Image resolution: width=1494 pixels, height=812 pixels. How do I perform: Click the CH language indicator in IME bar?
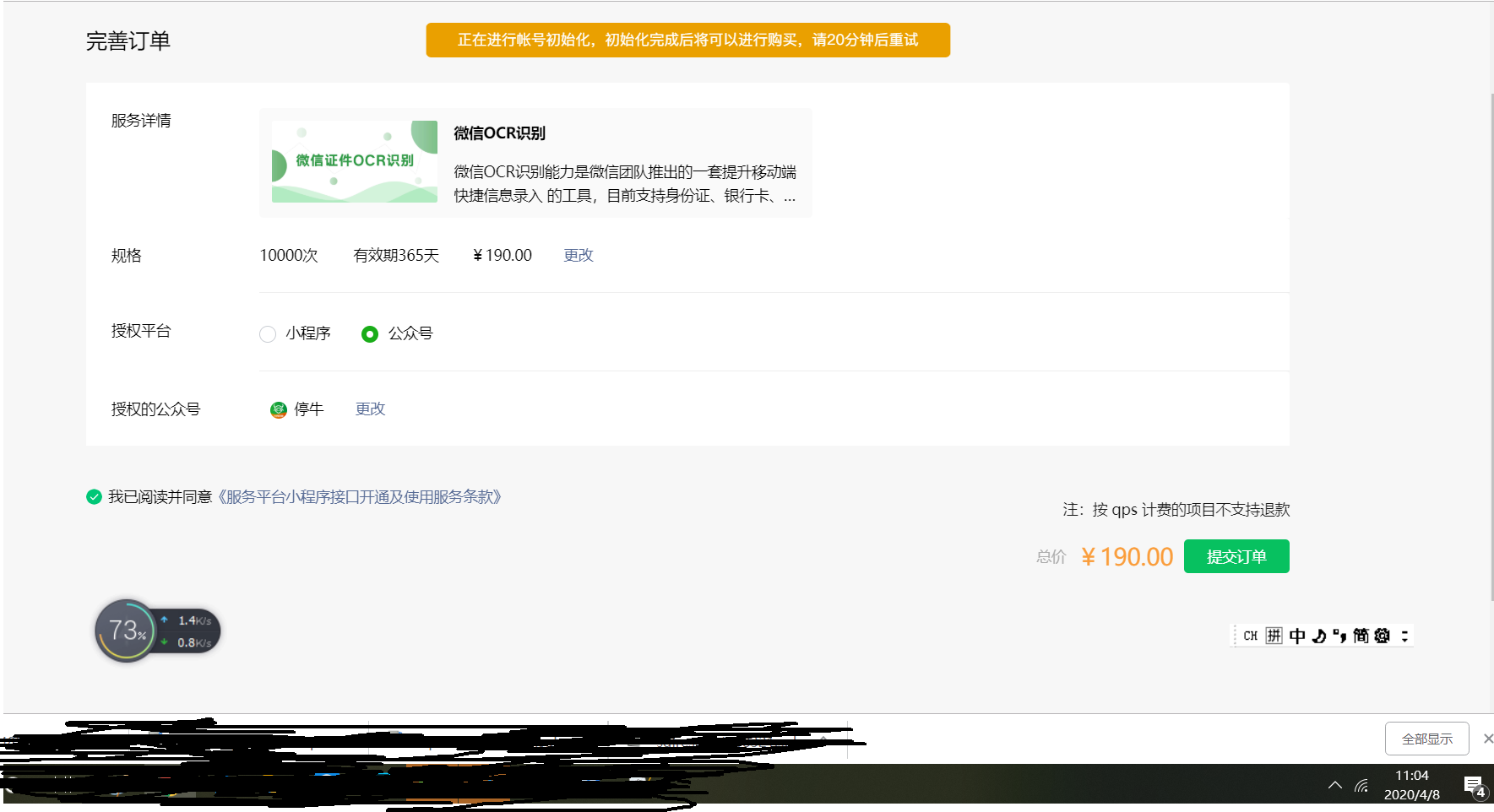pyautogui.click(x=1251, y=636)
